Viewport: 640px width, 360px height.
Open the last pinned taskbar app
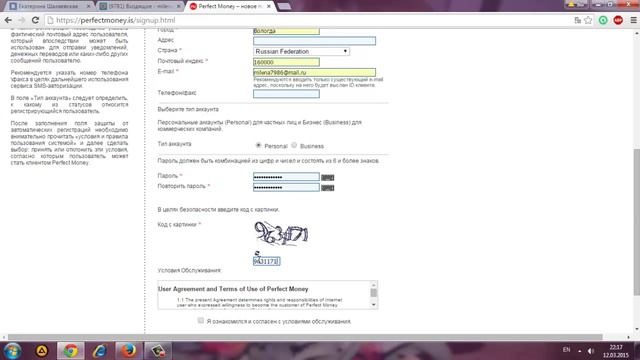point(158,351)
